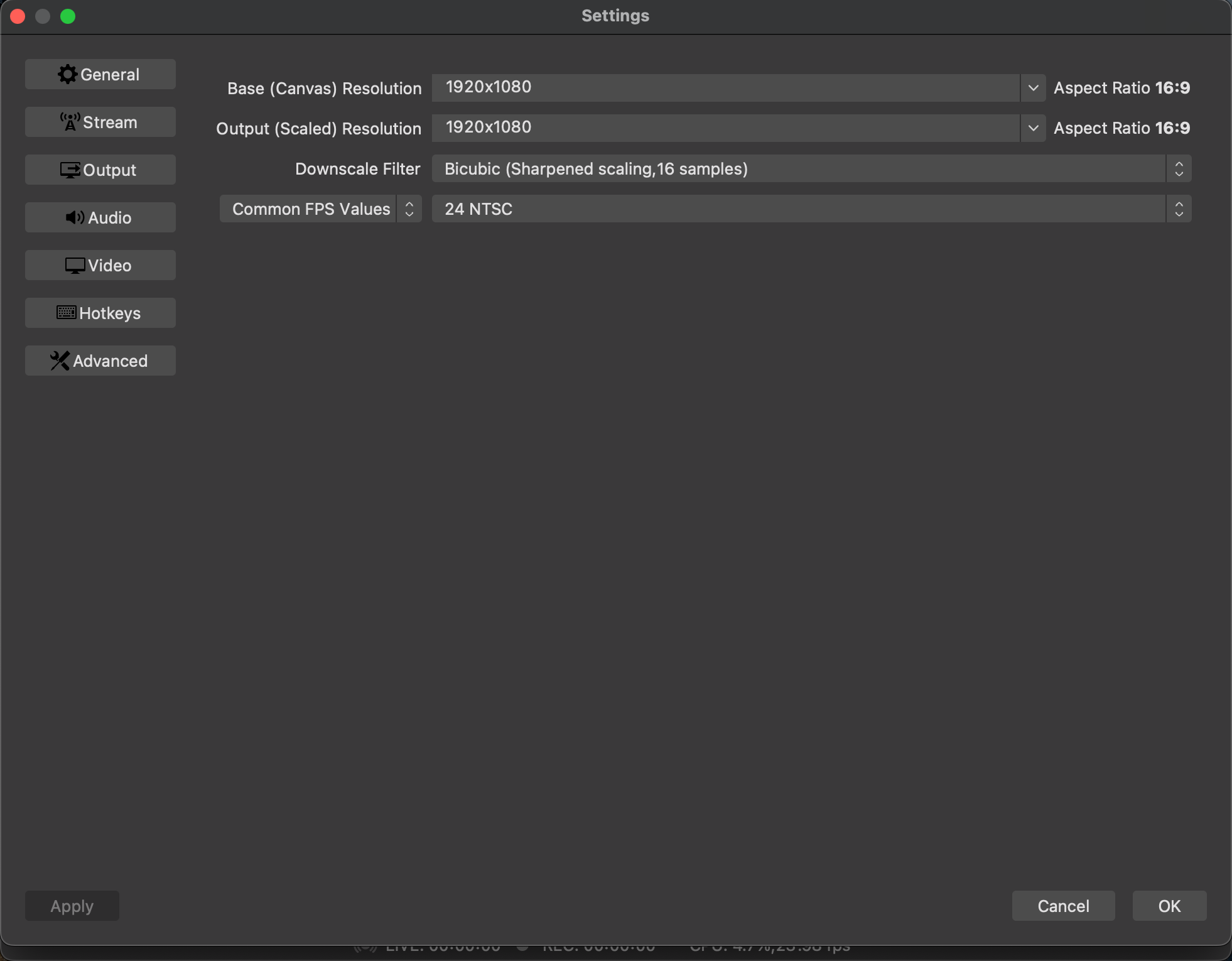Click the Video display icon
This screenshot has width=1232, height=961.
click(x=73, y=265)
